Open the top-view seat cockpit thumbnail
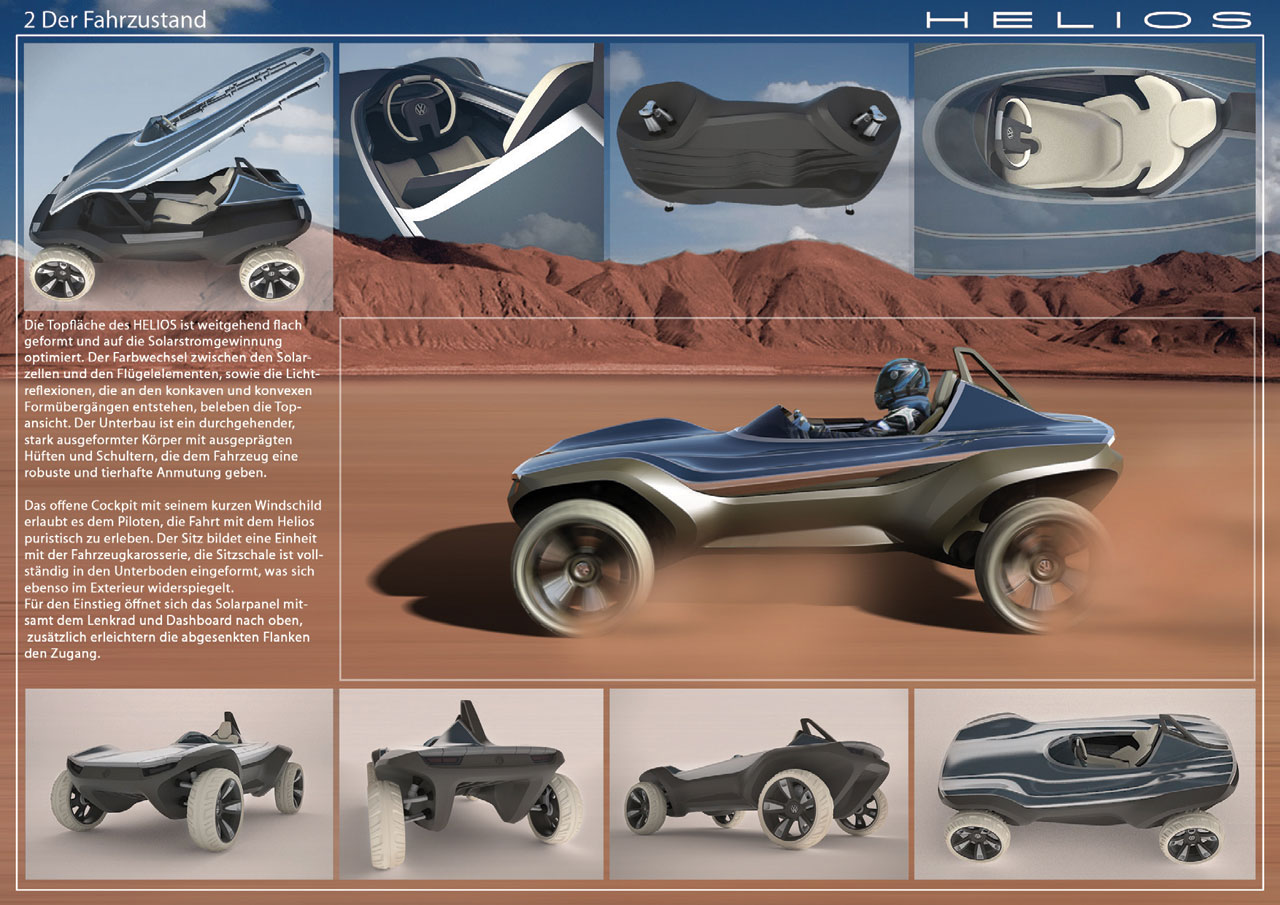This screenshot has width=1280, height=905. click(x=1085, y=159)
